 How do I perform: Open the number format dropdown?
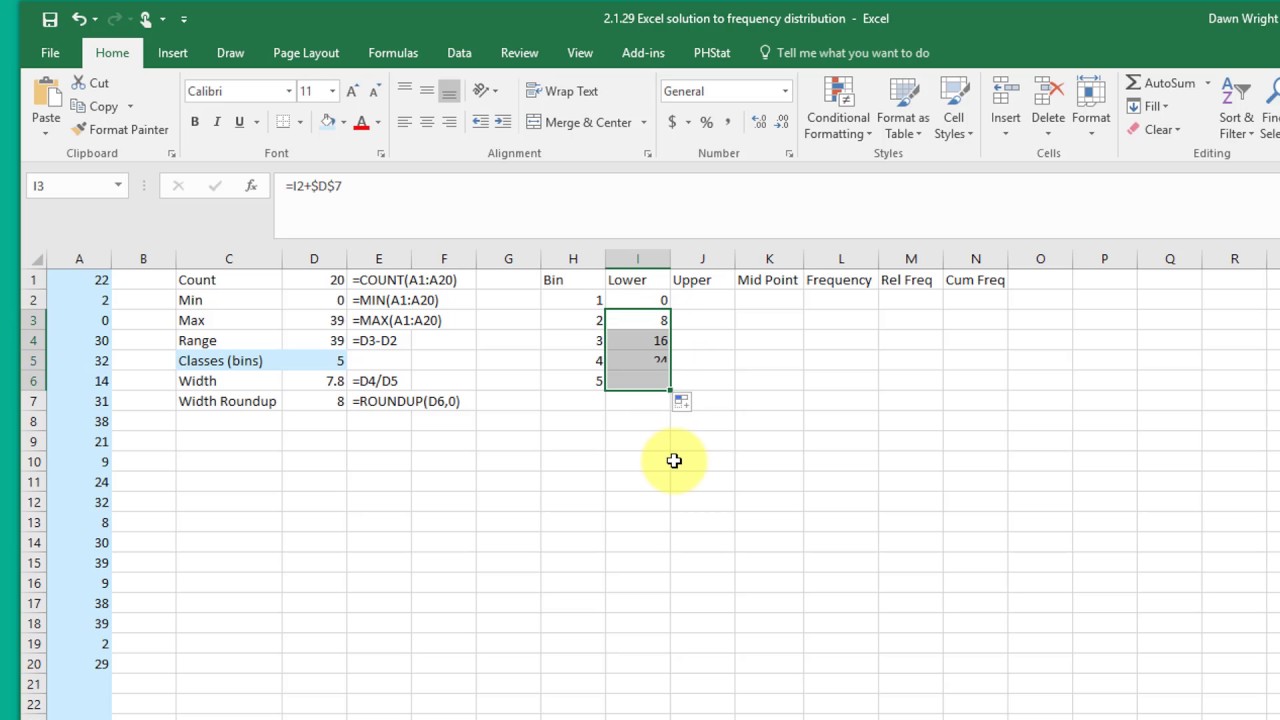(x=785, y=91)
